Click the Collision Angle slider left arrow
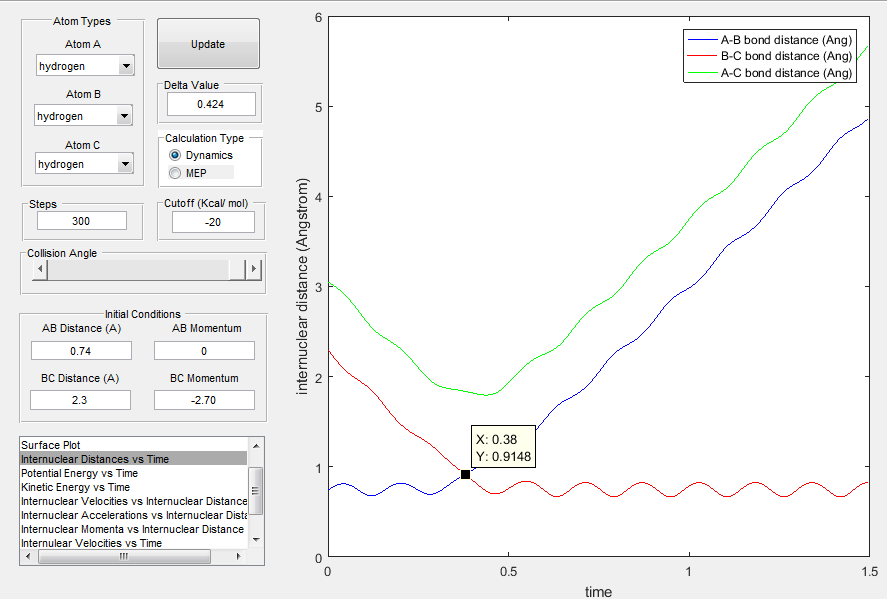887x599 pixels. 40,269
